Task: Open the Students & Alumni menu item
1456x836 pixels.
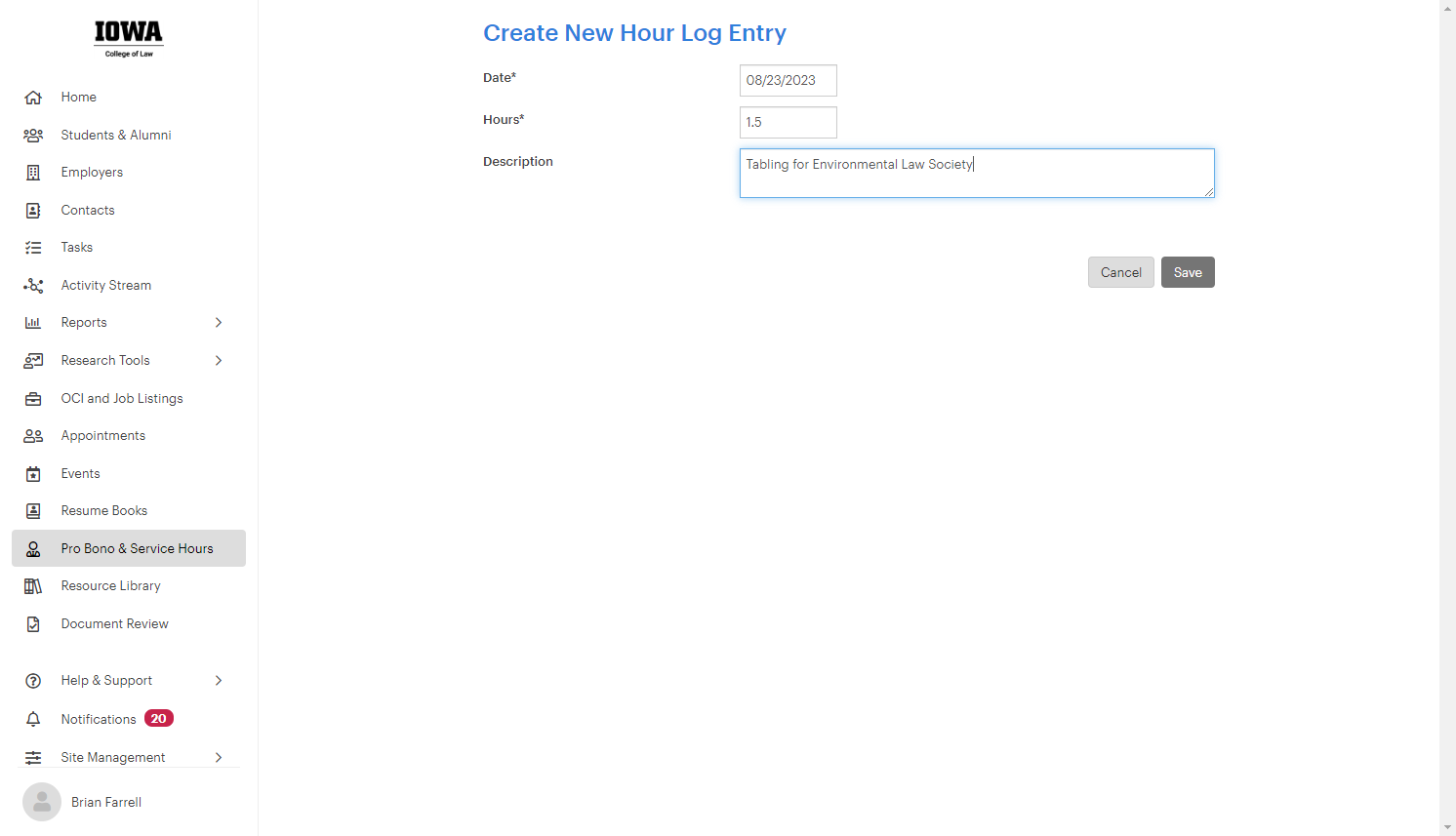Action: (116, 136)
